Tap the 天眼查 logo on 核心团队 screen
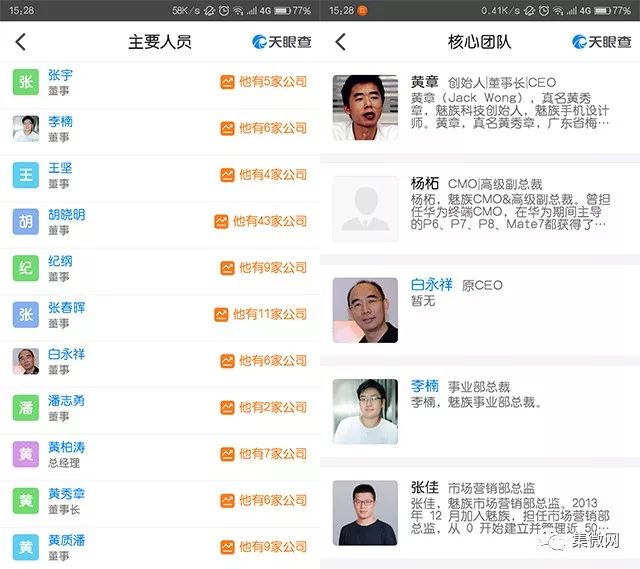Screen dimensions: 640x569 602,42
